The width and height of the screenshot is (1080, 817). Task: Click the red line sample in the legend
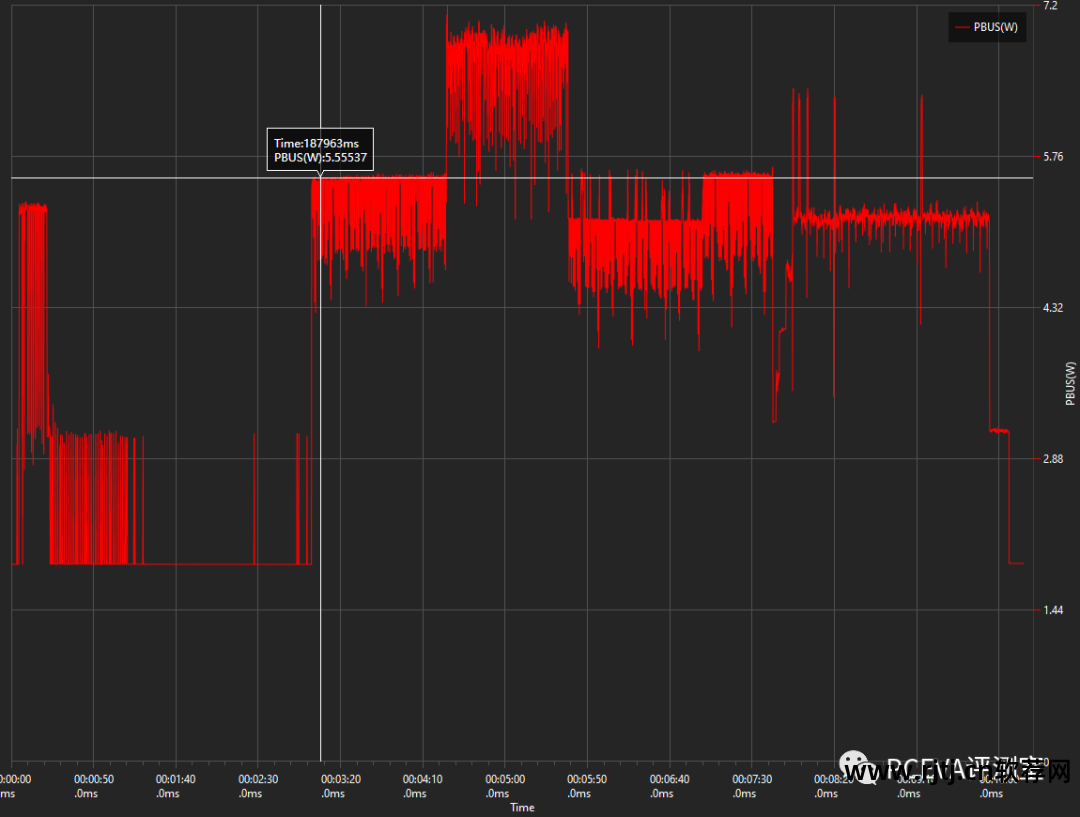point(963,27)
